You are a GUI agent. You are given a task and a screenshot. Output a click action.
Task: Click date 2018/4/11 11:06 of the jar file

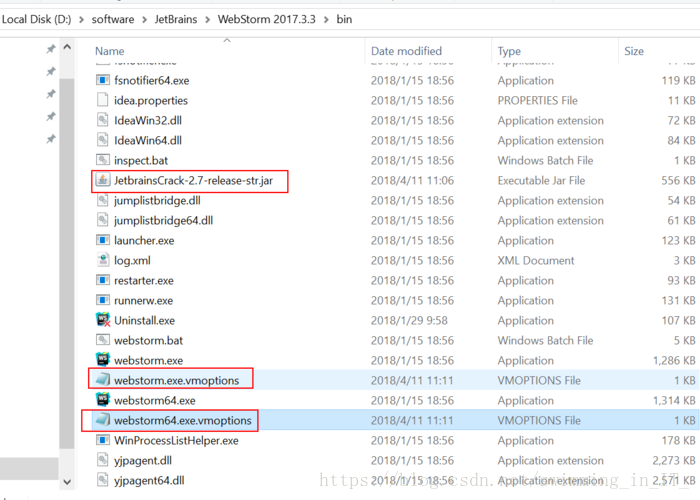point(412,180)
